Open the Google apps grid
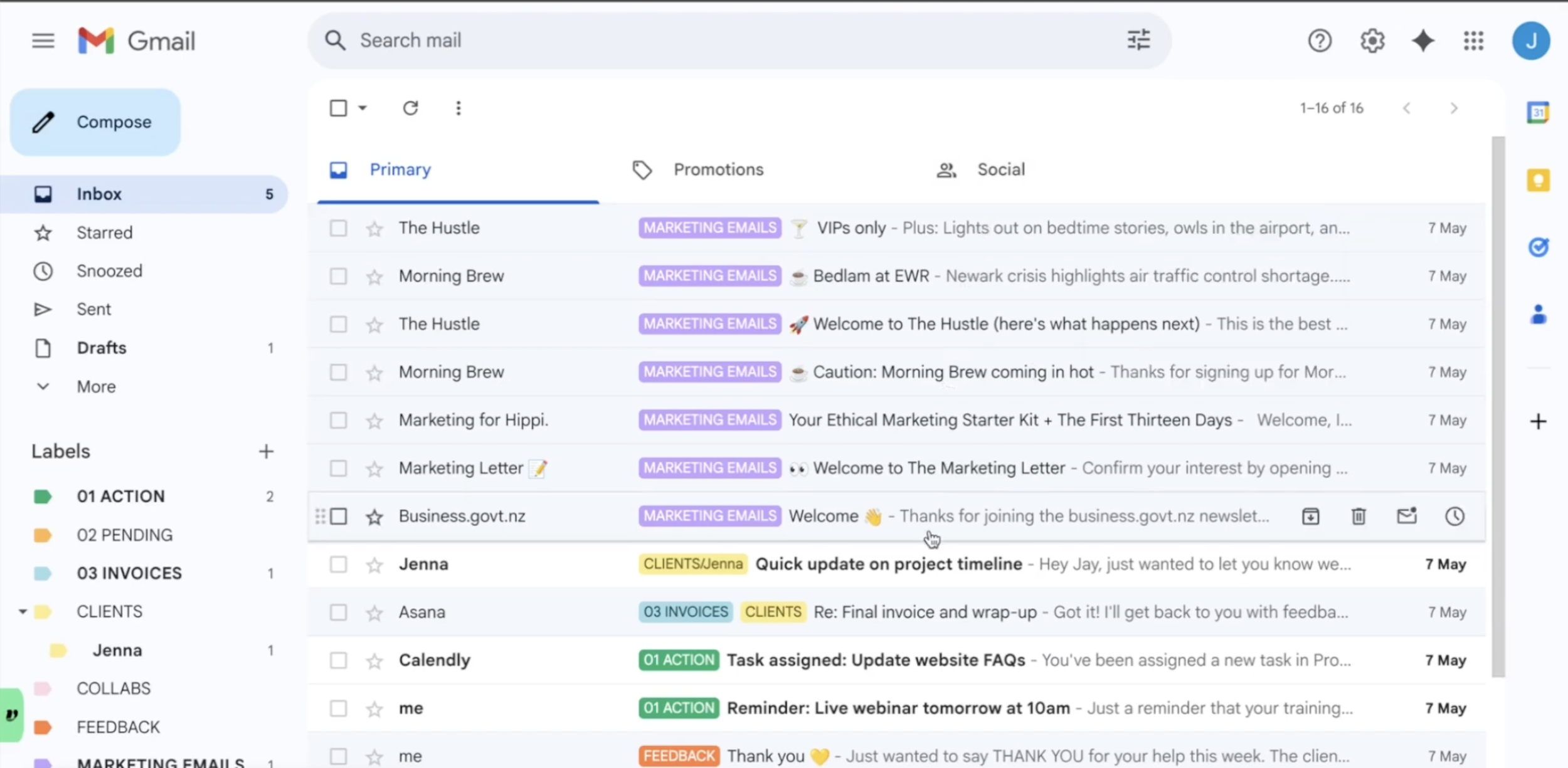The width and height of the screenshot is (1568, 768). click(x=1473, y=41)
